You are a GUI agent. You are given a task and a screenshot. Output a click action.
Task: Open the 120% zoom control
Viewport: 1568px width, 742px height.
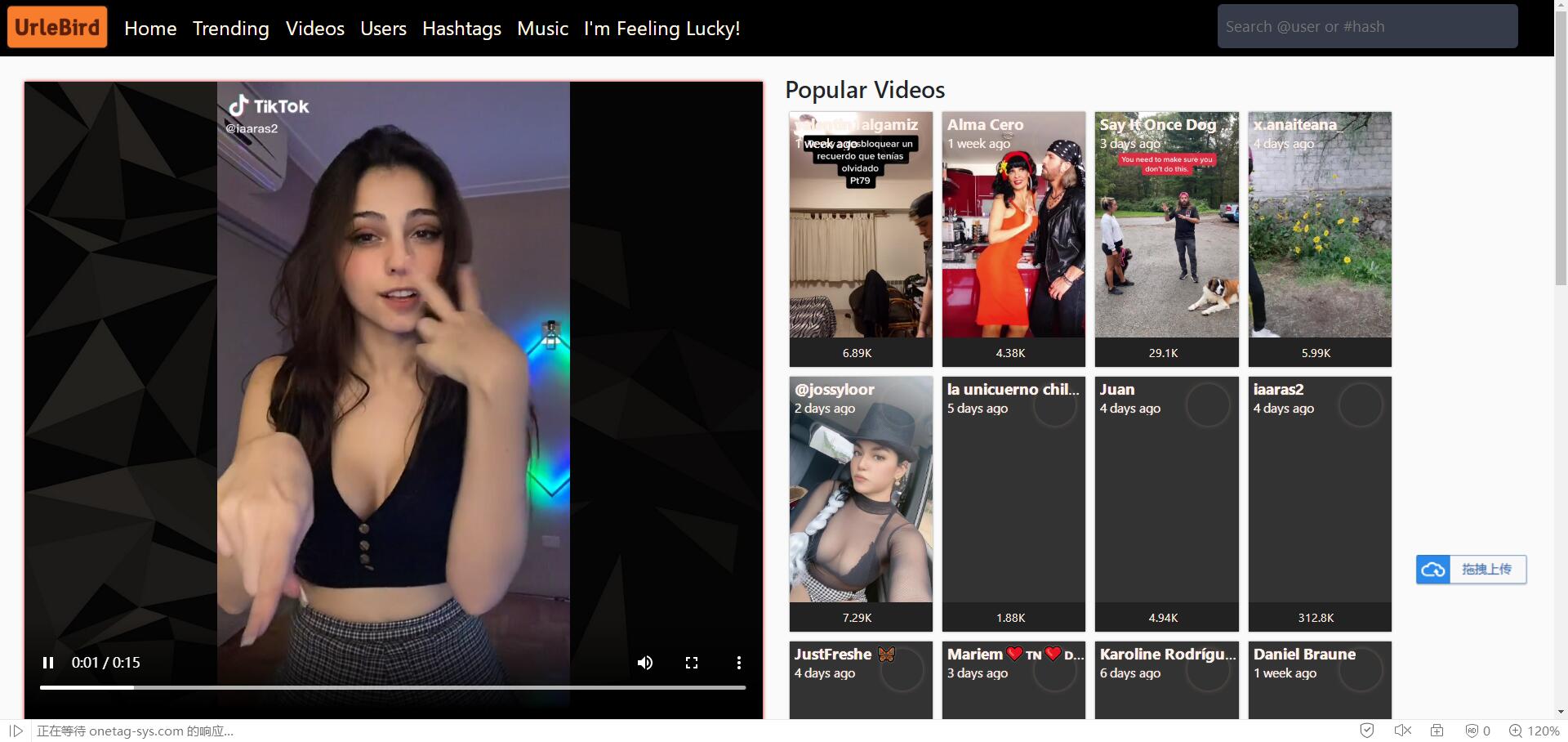(x=1534, y=731)
